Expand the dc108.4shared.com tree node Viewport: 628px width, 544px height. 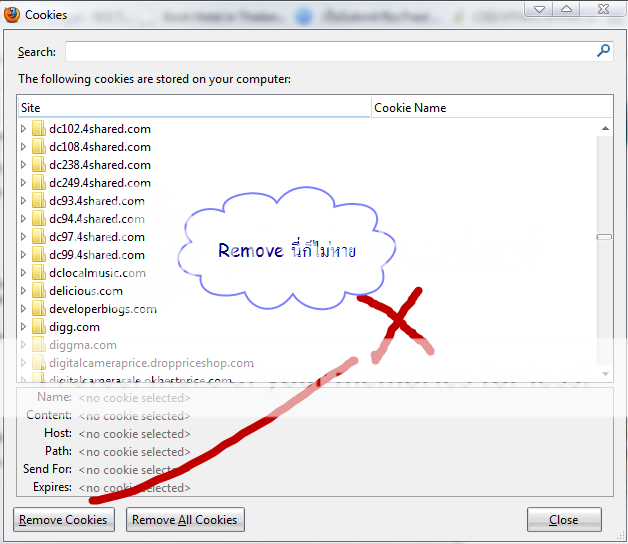[24, 147]
